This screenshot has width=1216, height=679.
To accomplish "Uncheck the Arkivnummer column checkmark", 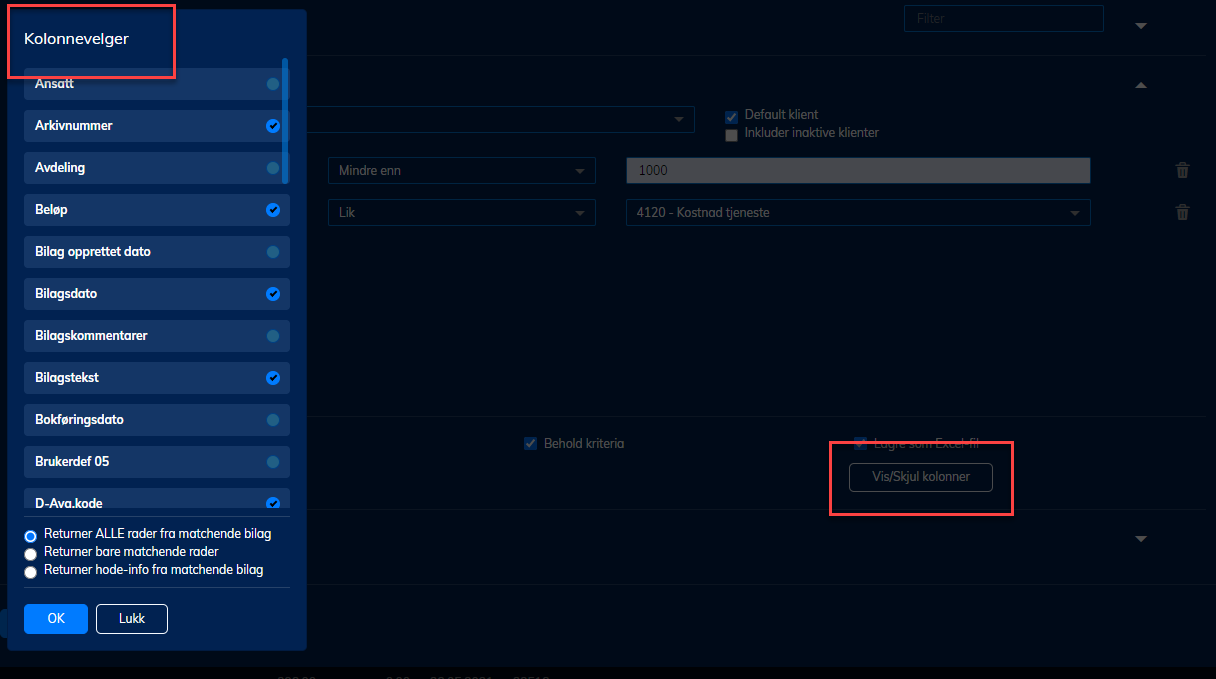I will click(x=272, y=126).
